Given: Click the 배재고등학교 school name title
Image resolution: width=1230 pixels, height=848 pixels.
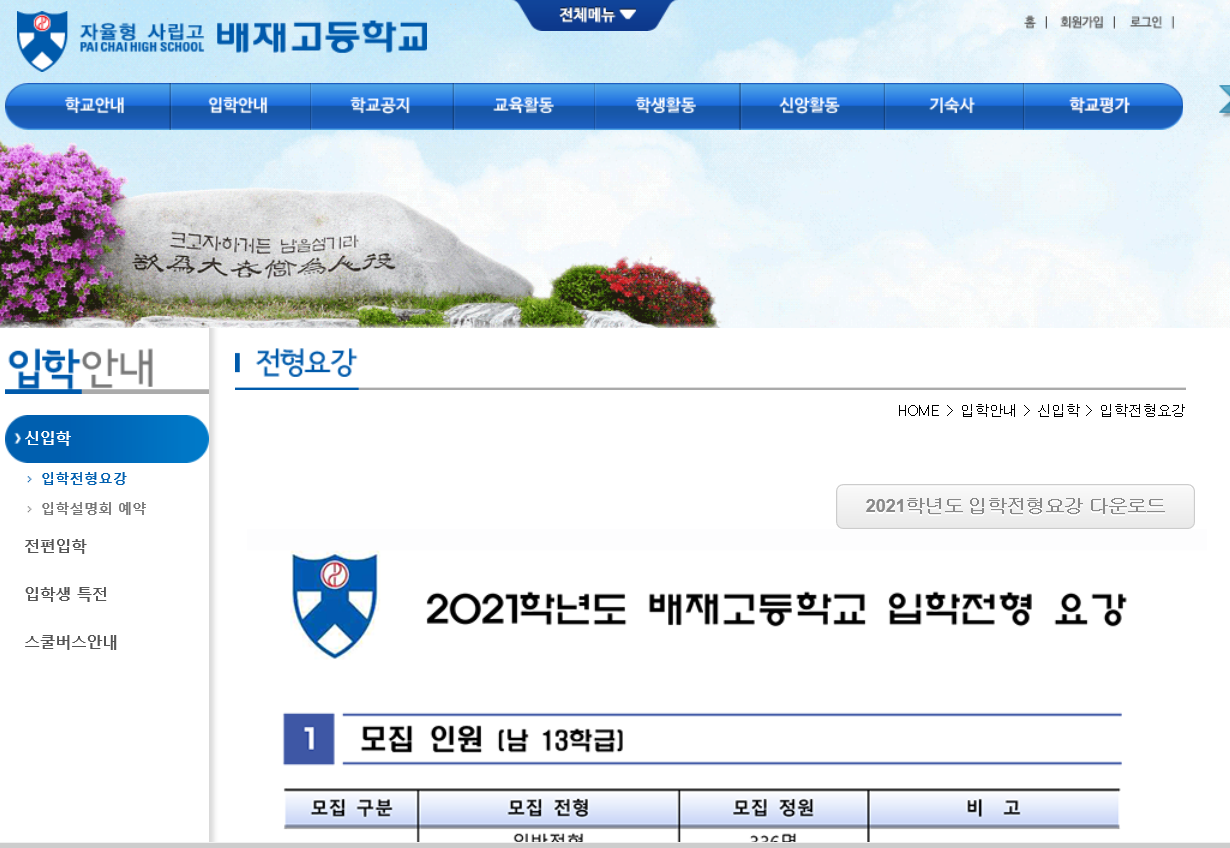Looking at the screenshot, I should 322,38.
